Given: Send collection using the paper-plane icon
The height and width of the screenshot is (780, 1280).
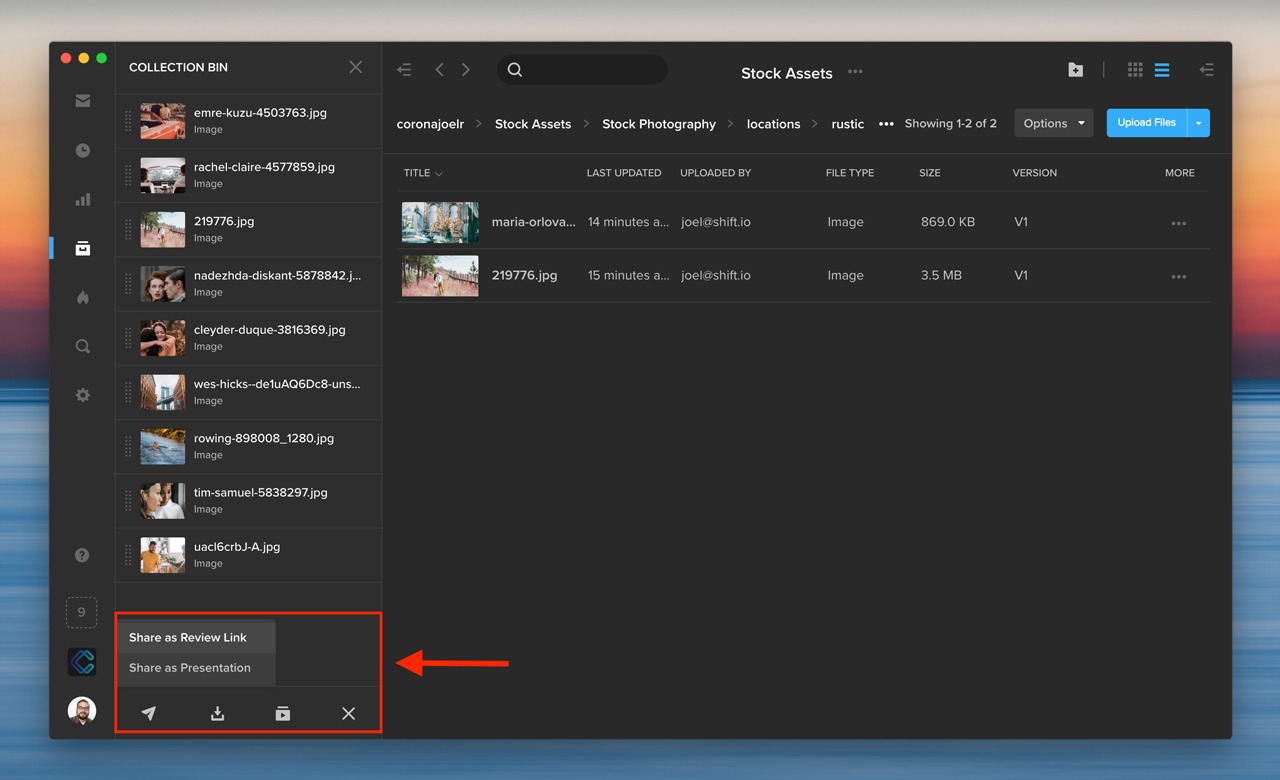Looking at the screenshot, I should 149,713.
